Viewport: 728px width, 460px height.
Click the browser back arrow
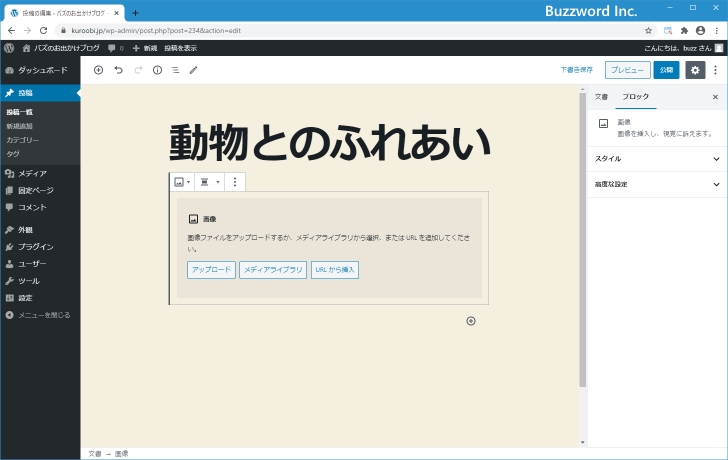(x=11, y=31)
